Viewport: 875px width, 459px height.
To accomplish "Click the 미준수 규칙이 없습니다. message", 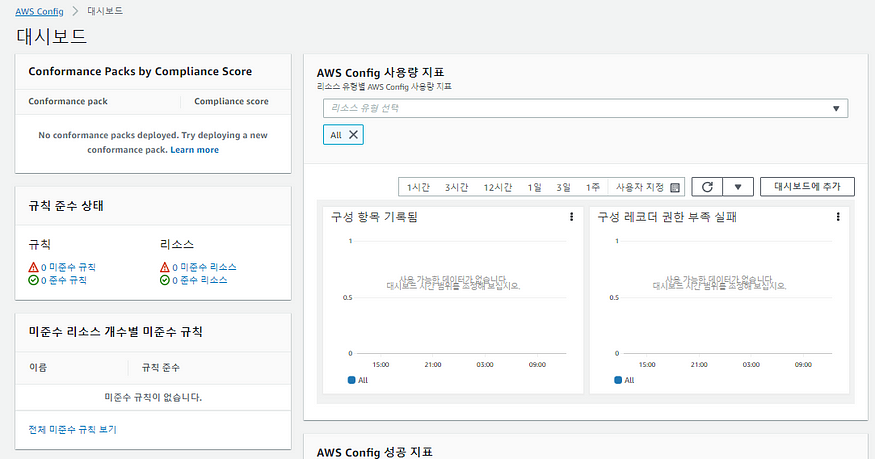I will point(153,397).
